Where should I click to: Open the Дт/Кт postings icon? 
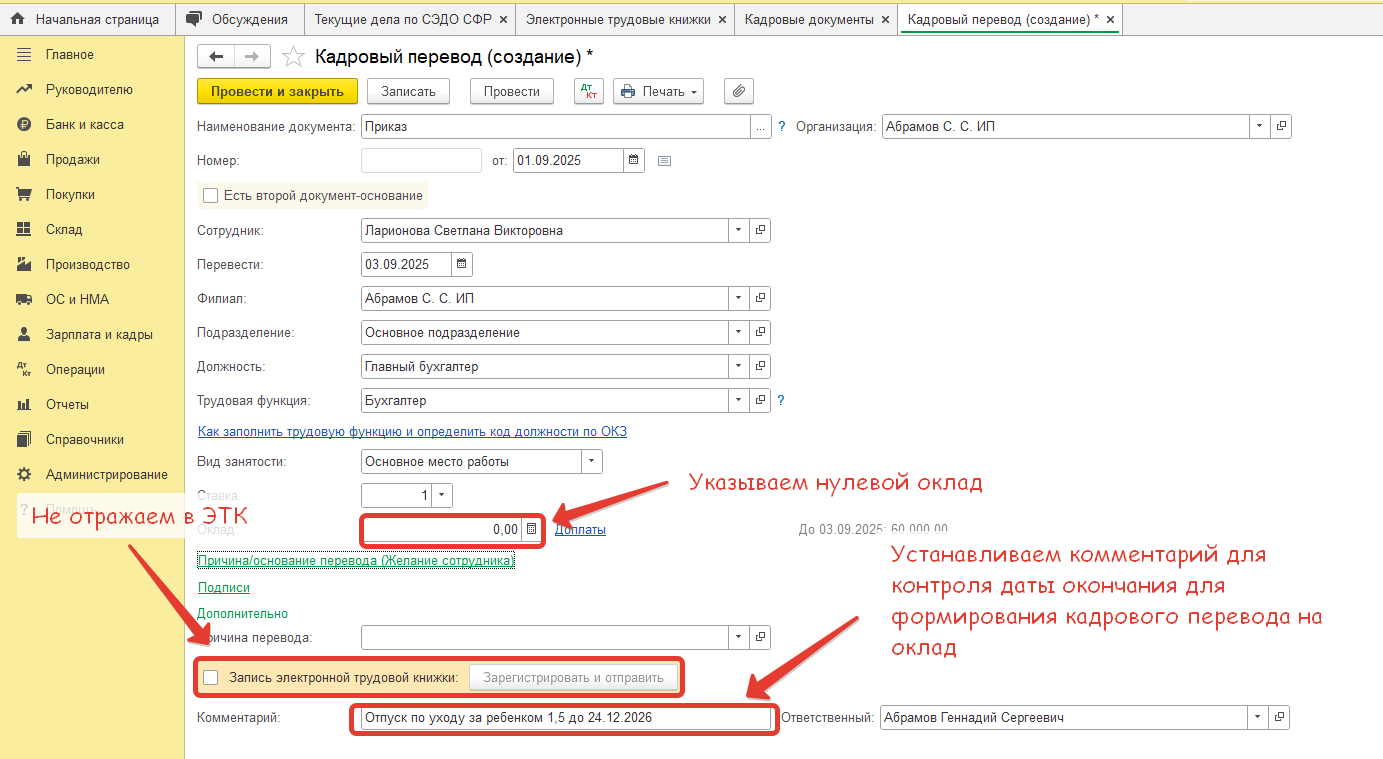pos(589,91)
